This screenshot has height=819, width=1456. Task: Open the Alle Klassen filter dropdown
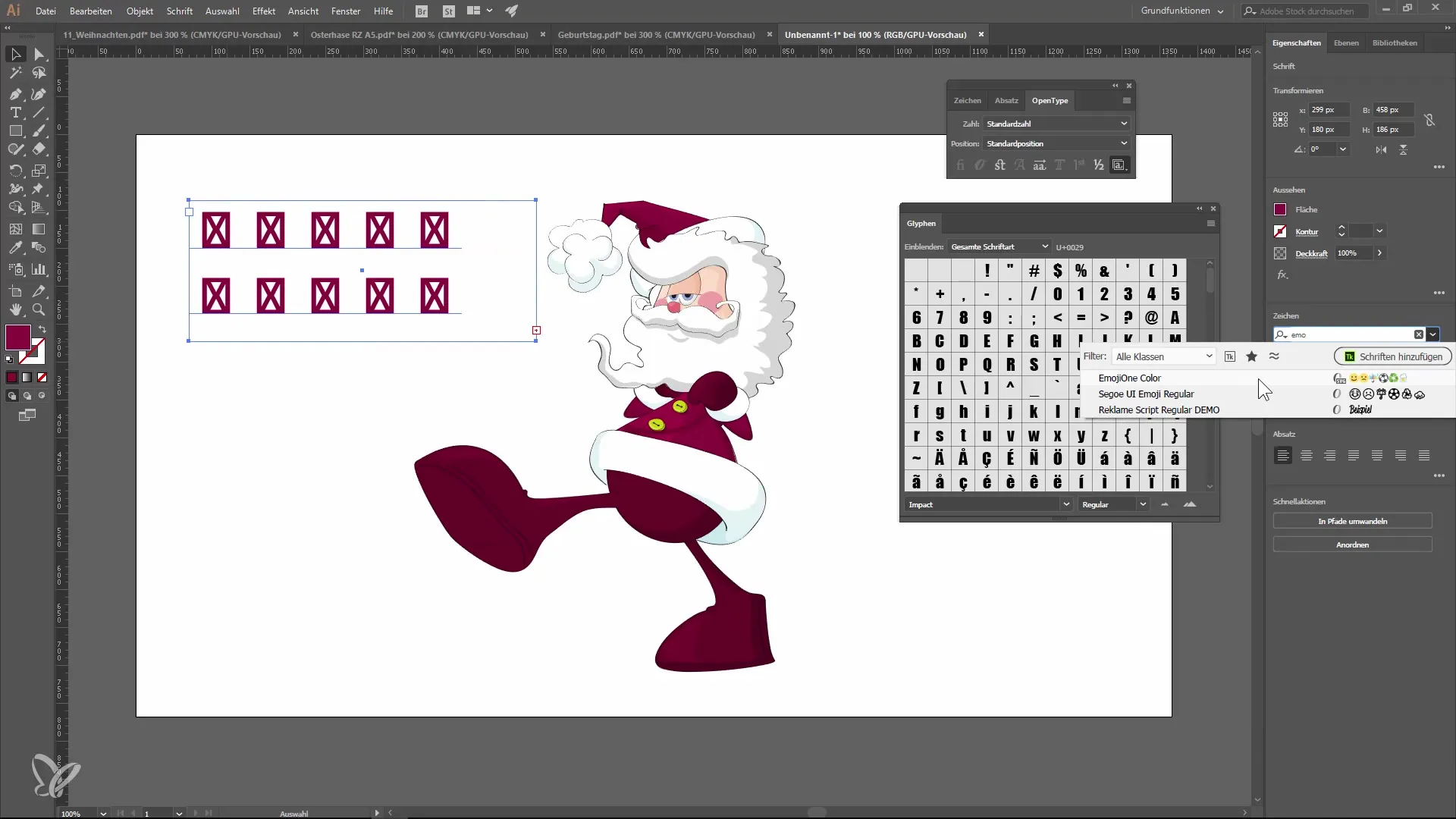(x=1164, y=356)
